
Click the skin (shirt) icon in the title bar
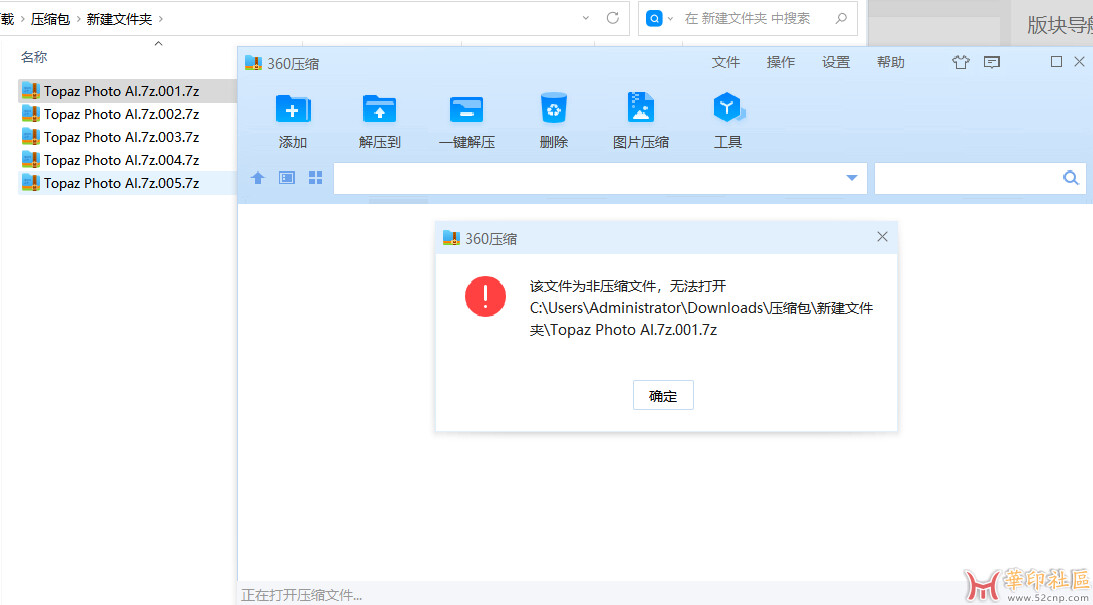961,62
